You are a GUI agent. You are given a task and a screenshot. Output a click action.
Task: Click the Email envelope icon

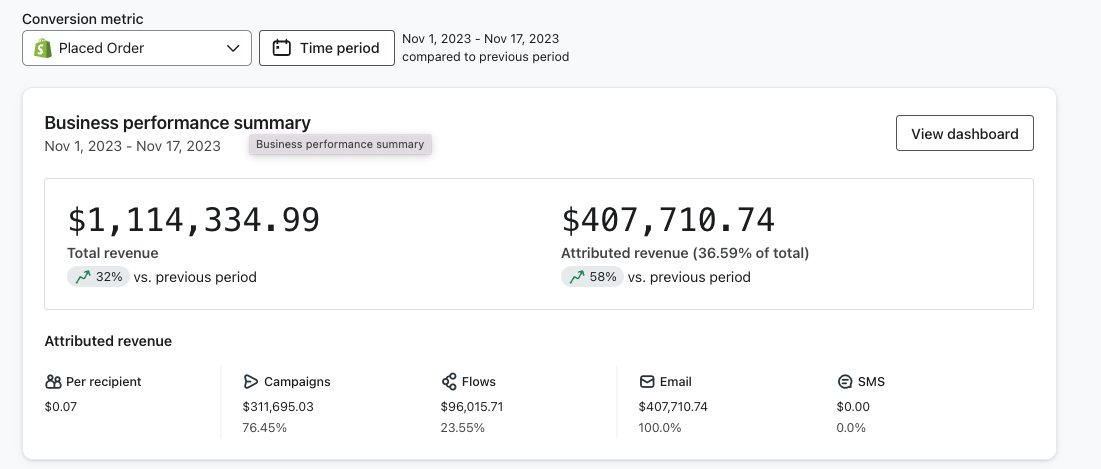point(647,381)
